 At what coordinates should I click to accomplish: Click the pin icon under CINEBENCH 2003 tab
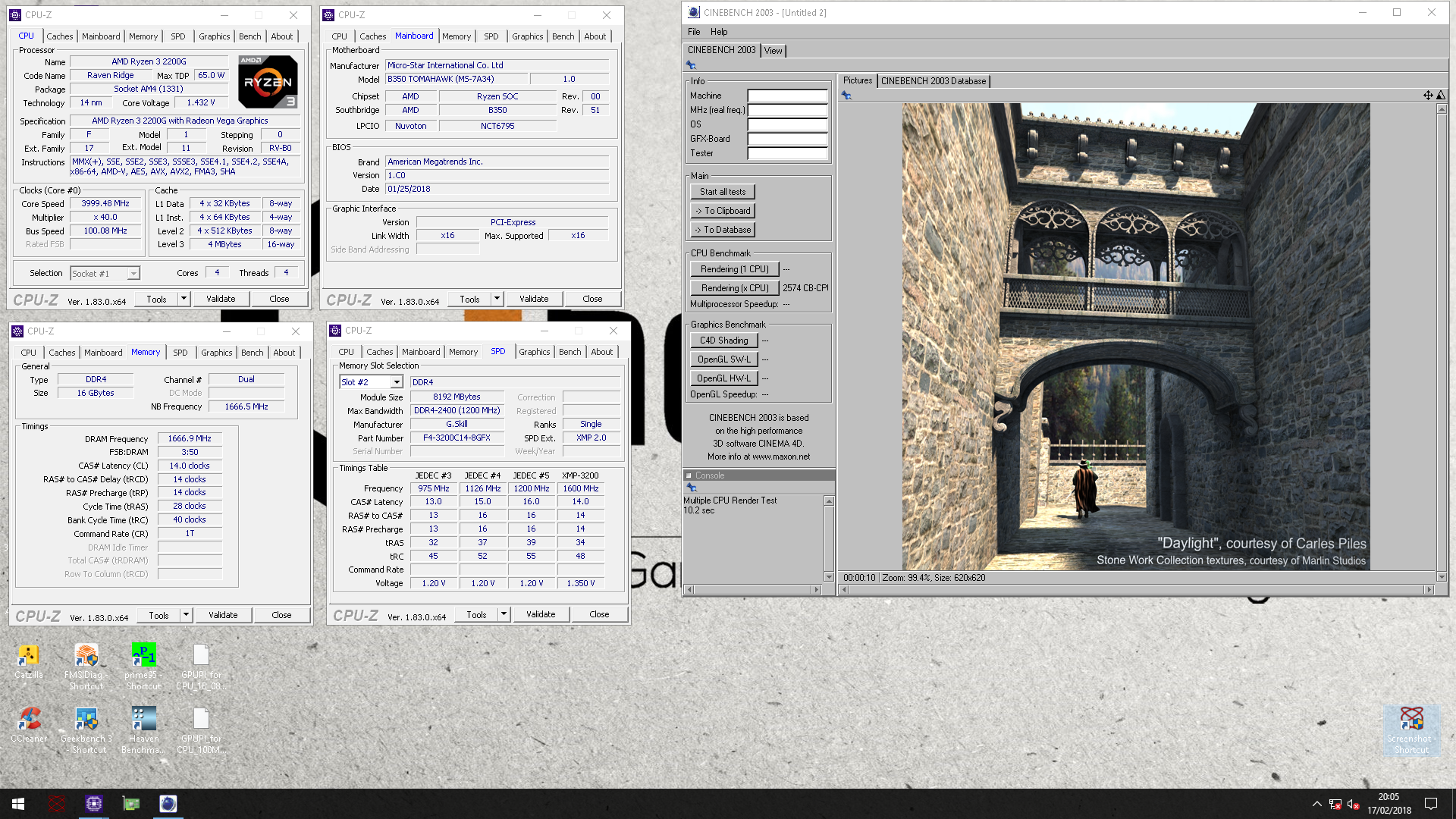coord(691,65)
